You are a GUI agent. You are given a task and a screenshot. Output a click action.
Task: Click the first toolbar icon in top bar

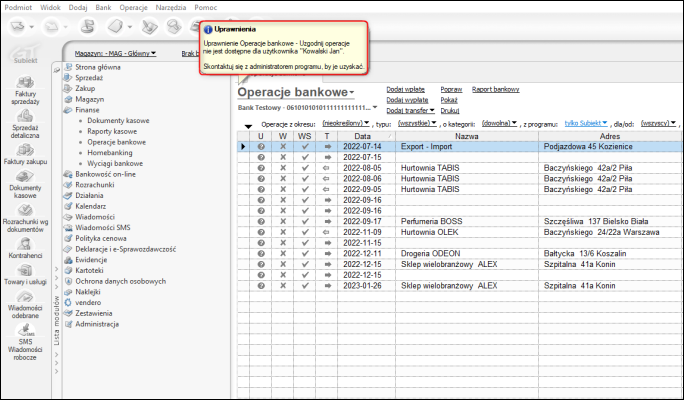point(18,27)
